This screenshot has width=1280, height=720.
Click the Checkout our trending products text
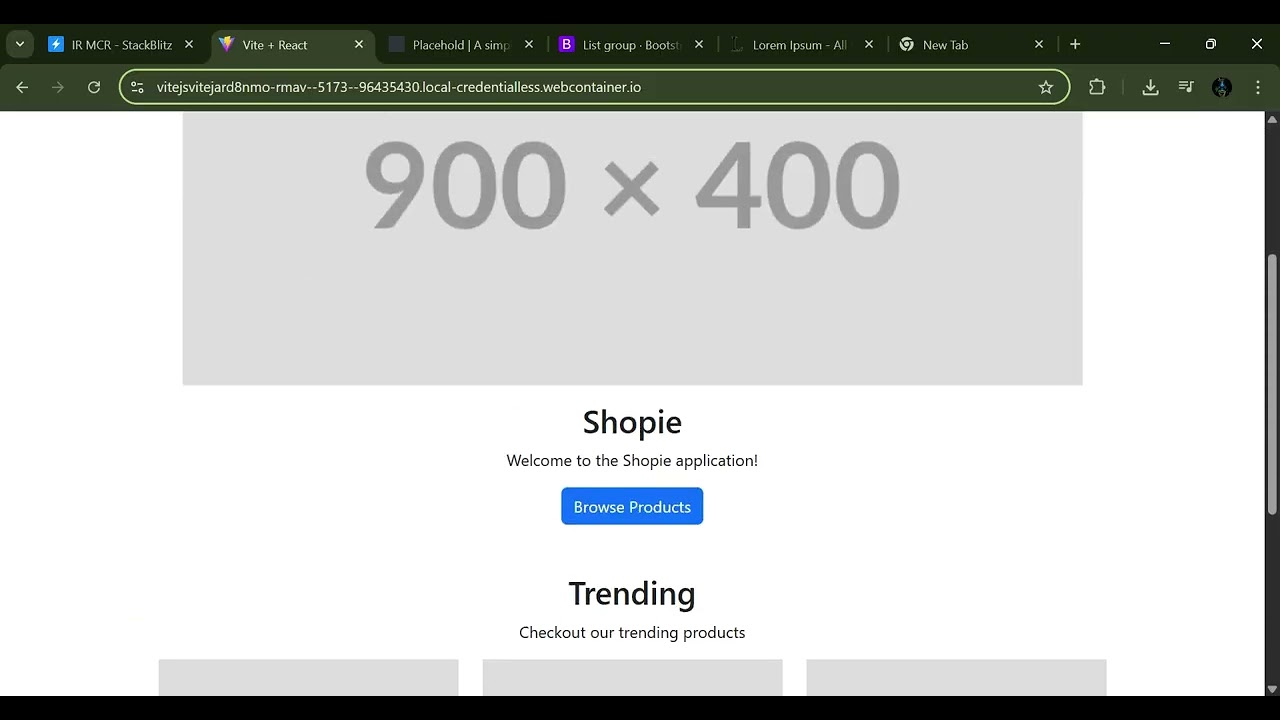tap(632, 633)
